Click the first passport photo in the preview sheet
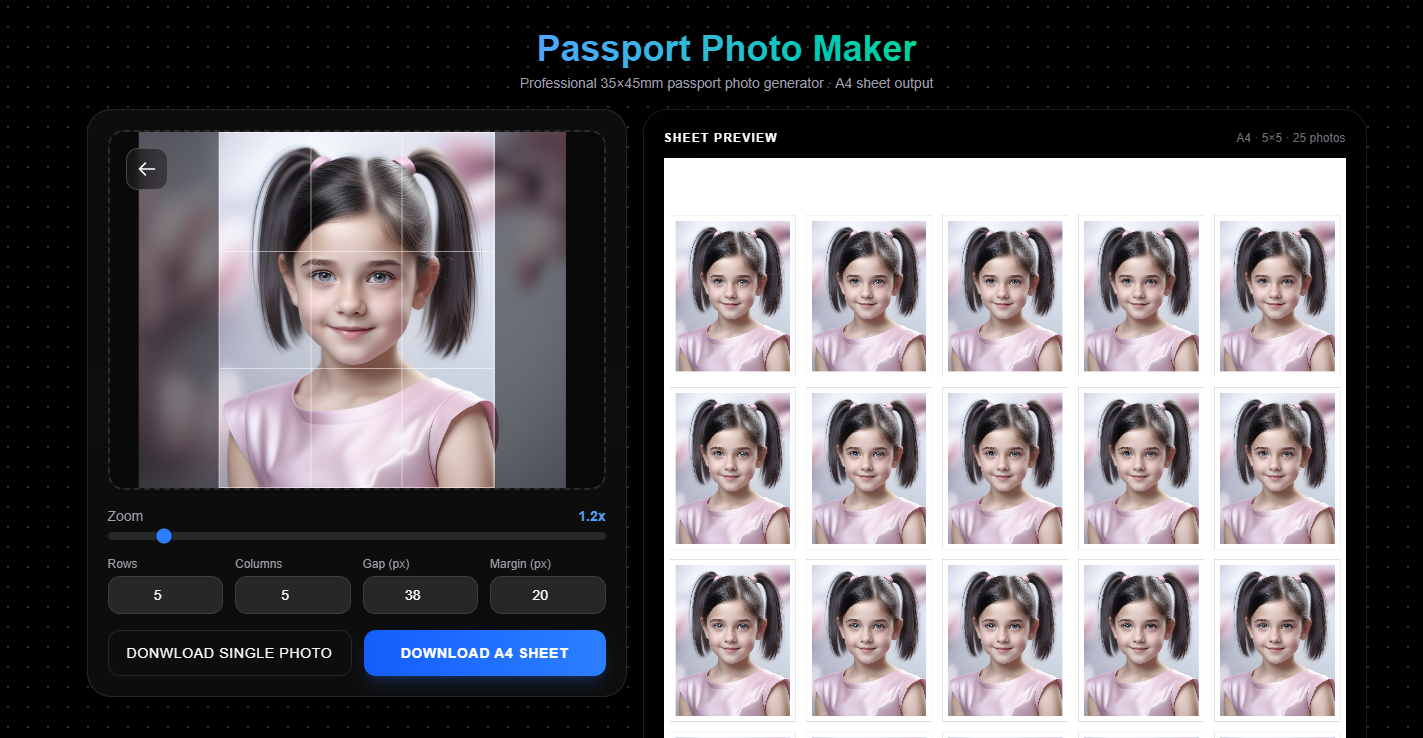Viewport: 1423px width, 738px height. 732,296
